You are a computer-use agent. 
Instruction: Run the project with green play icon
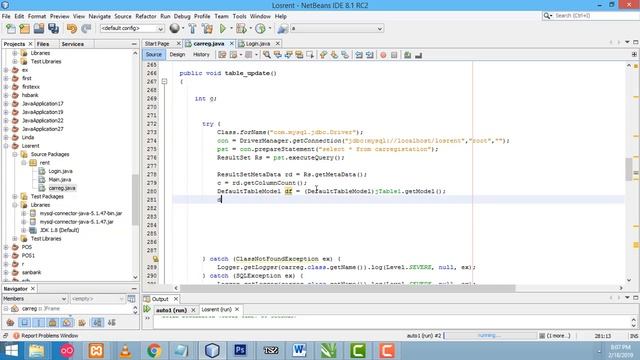coord(223,29)
